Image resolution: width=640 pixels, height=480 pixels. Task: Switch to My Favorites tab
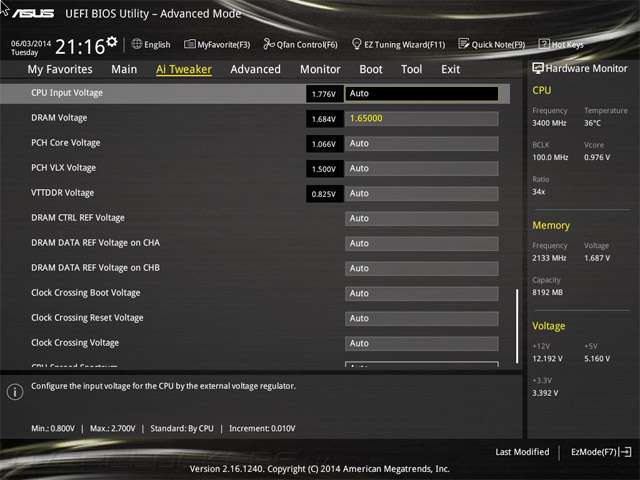(x=60, y=69)
